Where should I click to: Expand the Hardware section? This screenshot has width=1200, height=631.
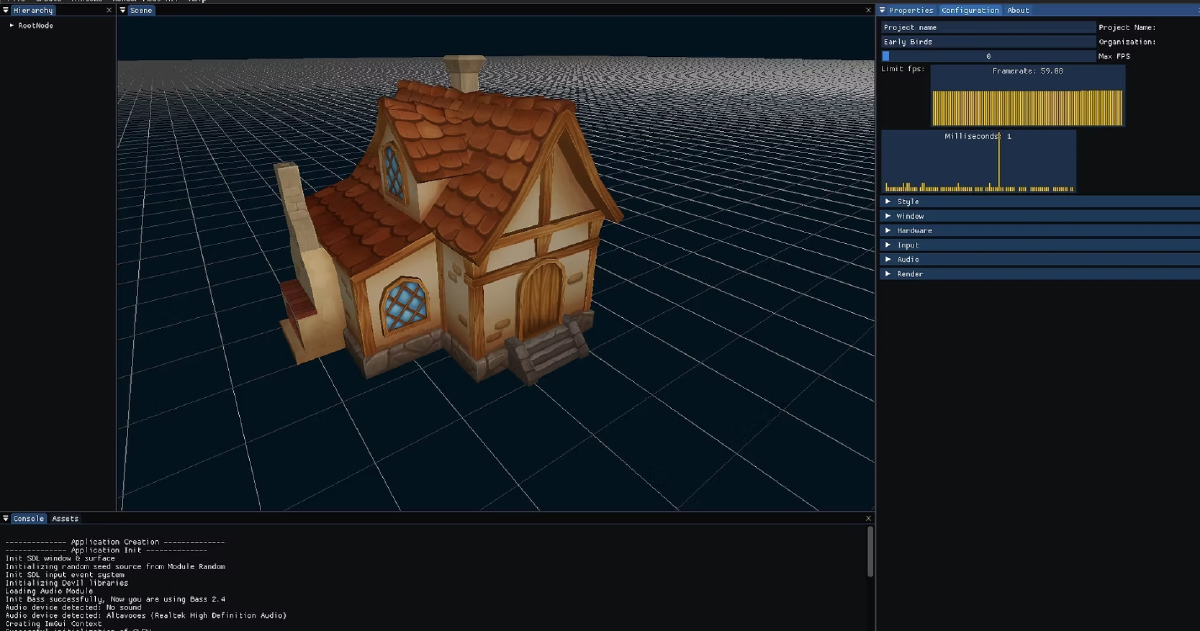(x=1040, y=230)
